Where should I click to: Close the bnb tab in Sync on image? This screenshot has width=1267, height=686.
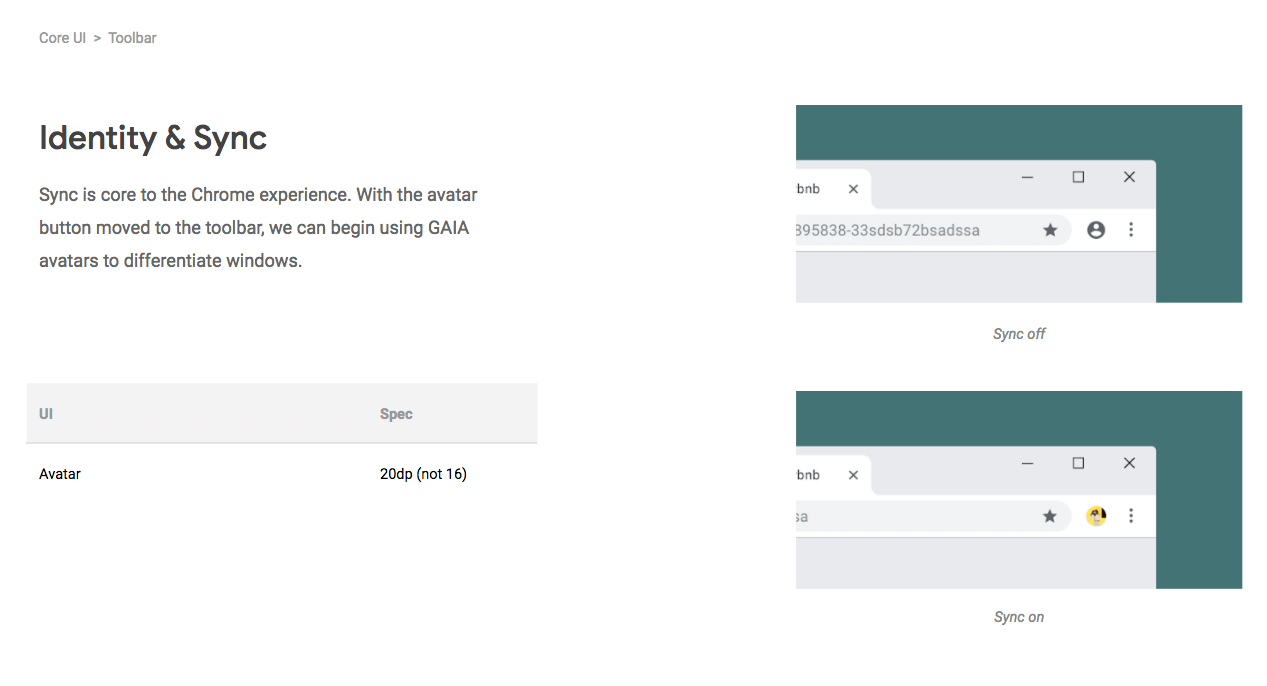853,475
